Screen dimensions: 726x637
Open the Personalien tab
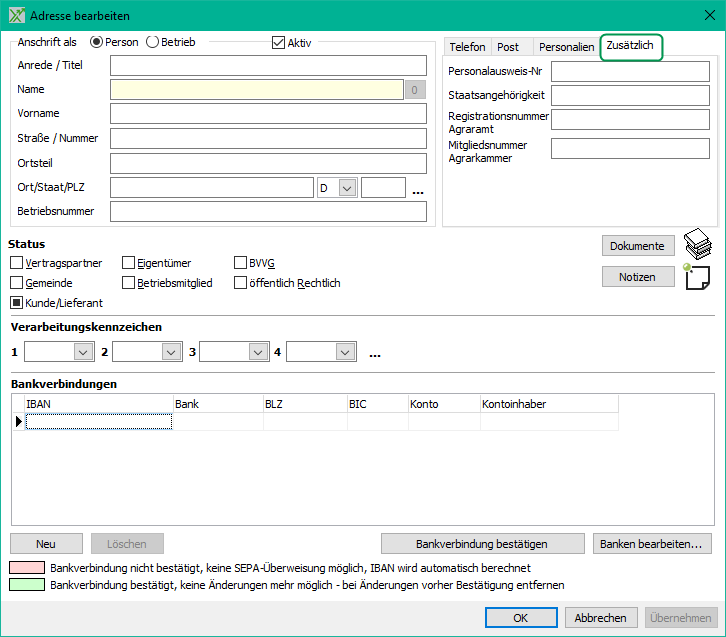566,47
